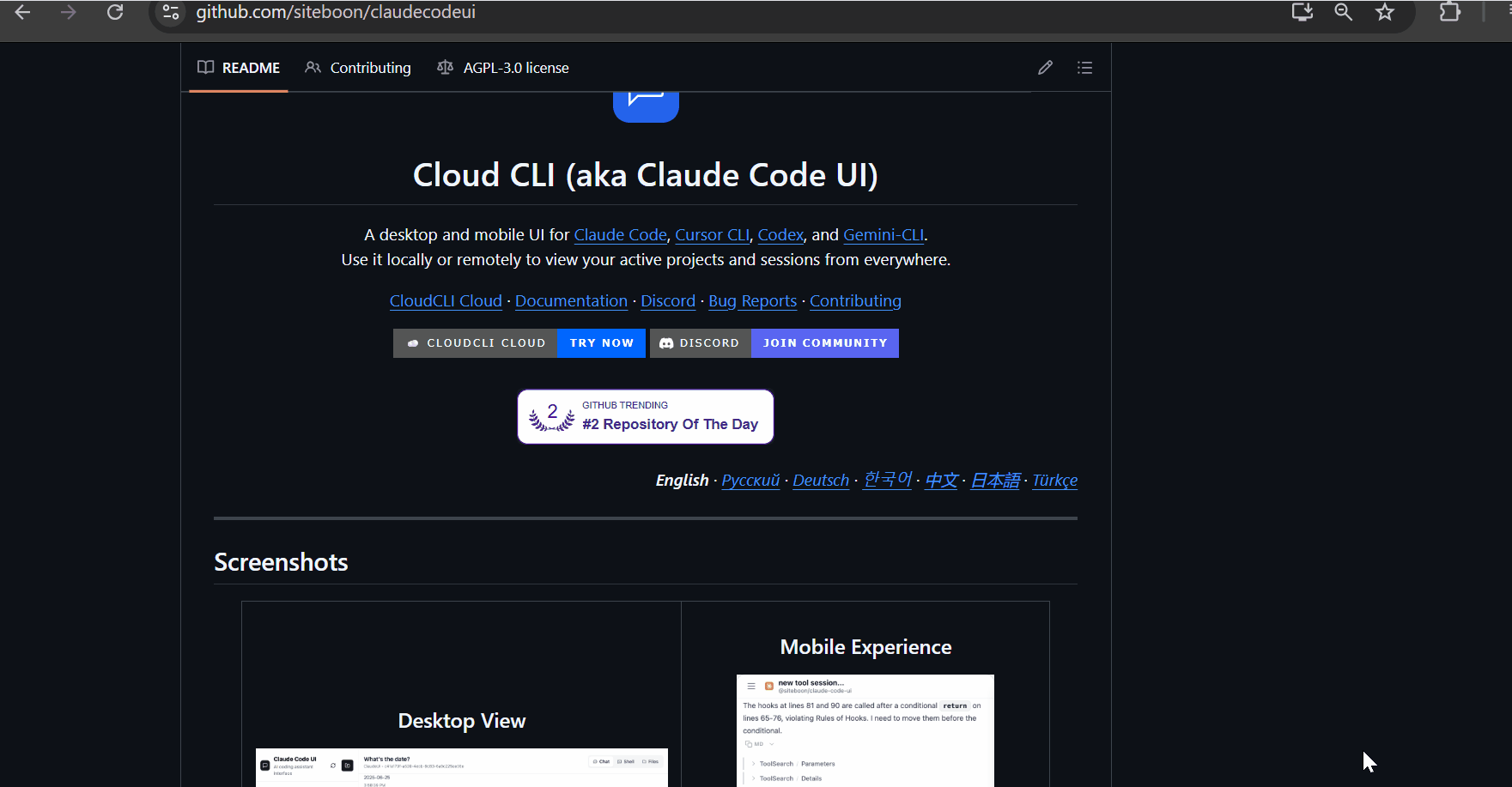1512x787 pixels.
Task: Go forward in browser history
Action: [69, 13]
